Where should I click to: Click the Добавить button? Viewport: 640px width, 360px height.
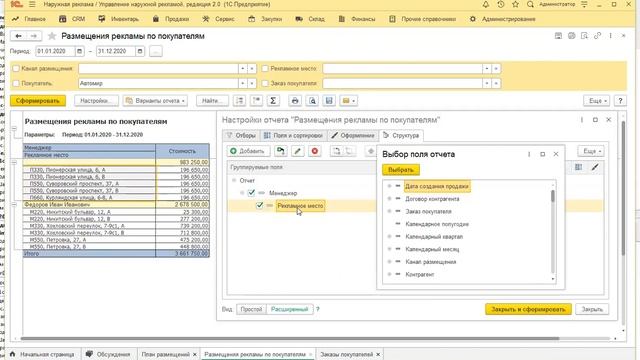coord(249,151)
